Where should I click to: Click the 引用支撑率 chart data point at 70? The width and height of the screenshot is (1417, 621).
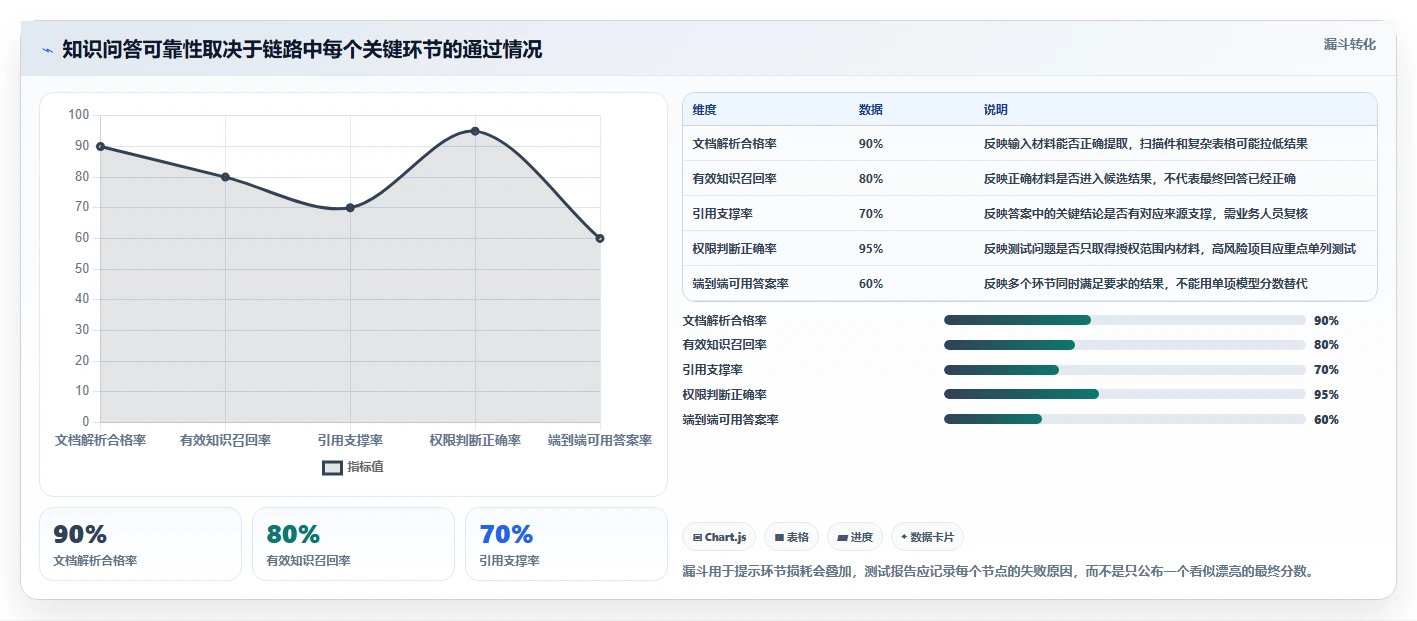pyautogui.click(x=350, y=208)
